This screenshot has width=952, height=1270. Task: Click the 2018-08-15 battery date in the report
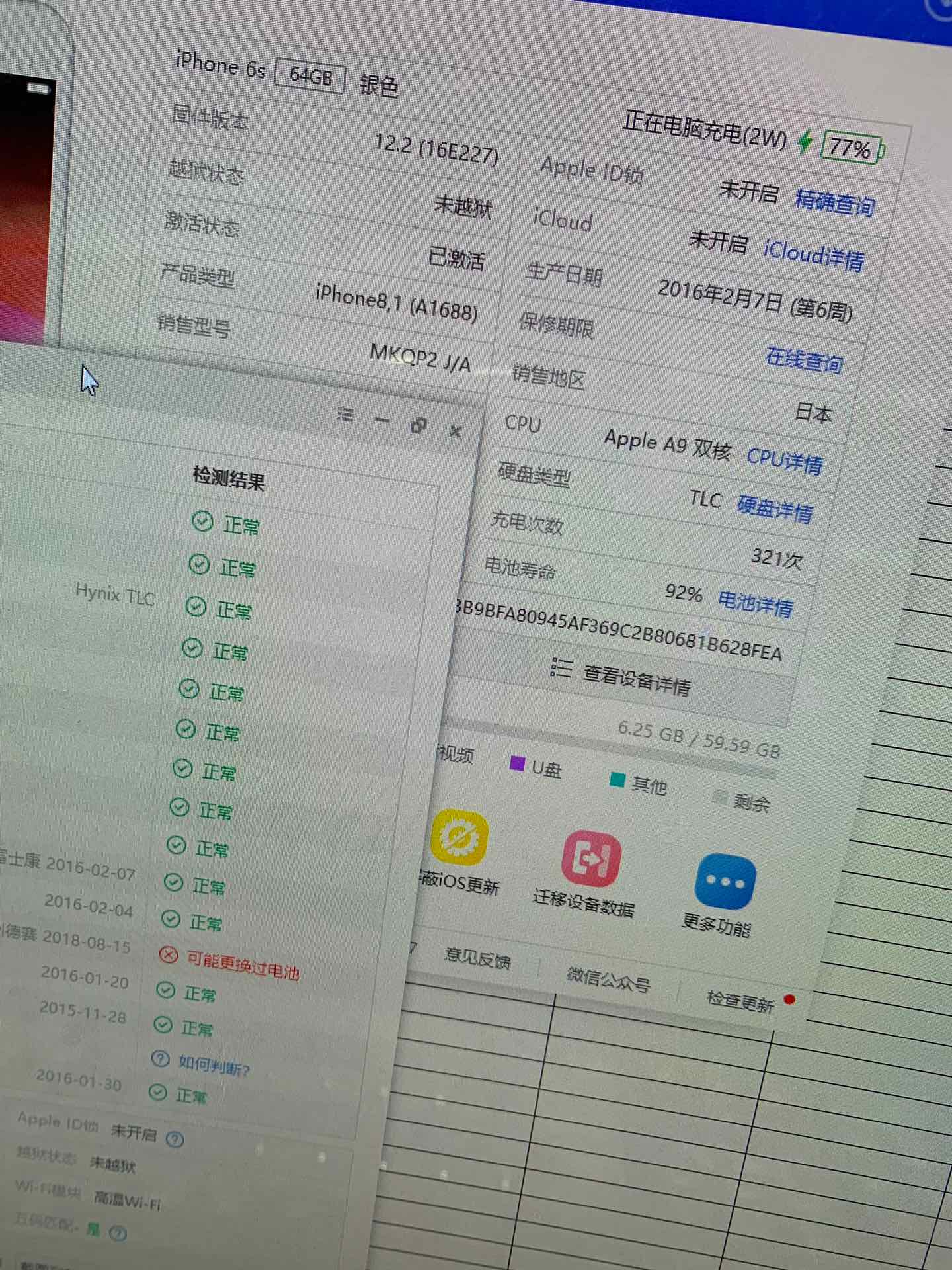point(87,941)
